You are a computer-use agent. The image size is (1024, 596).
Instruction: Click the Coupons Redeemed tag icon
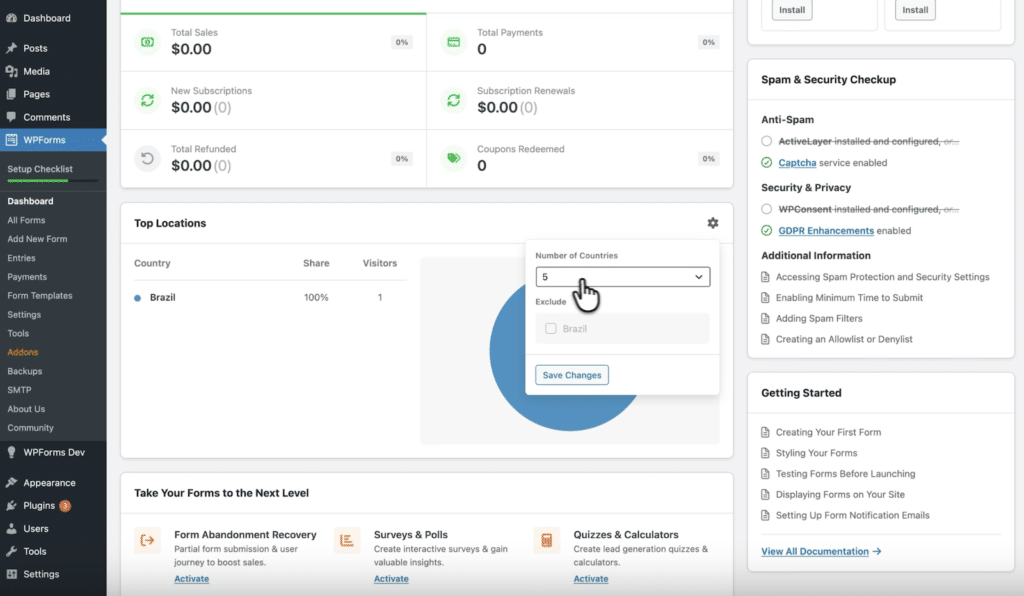pyautogui.click(x=453, y=159)
